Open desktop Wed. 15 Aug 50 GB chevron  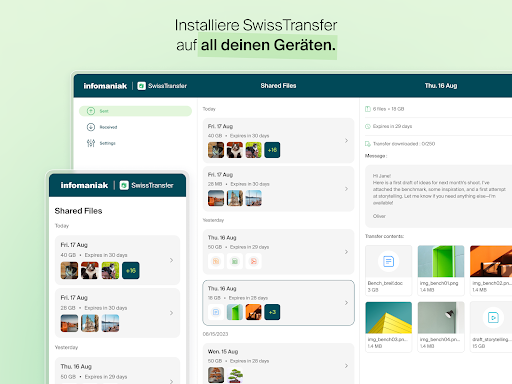coord(346,366)
